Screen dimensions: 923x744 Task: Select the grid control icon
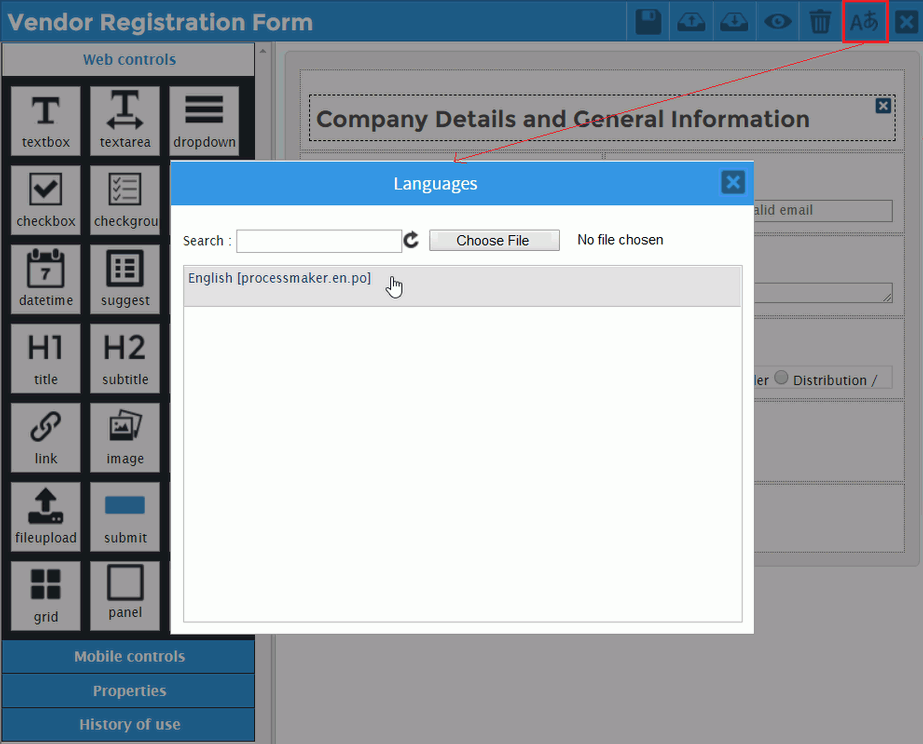(46, 594)
